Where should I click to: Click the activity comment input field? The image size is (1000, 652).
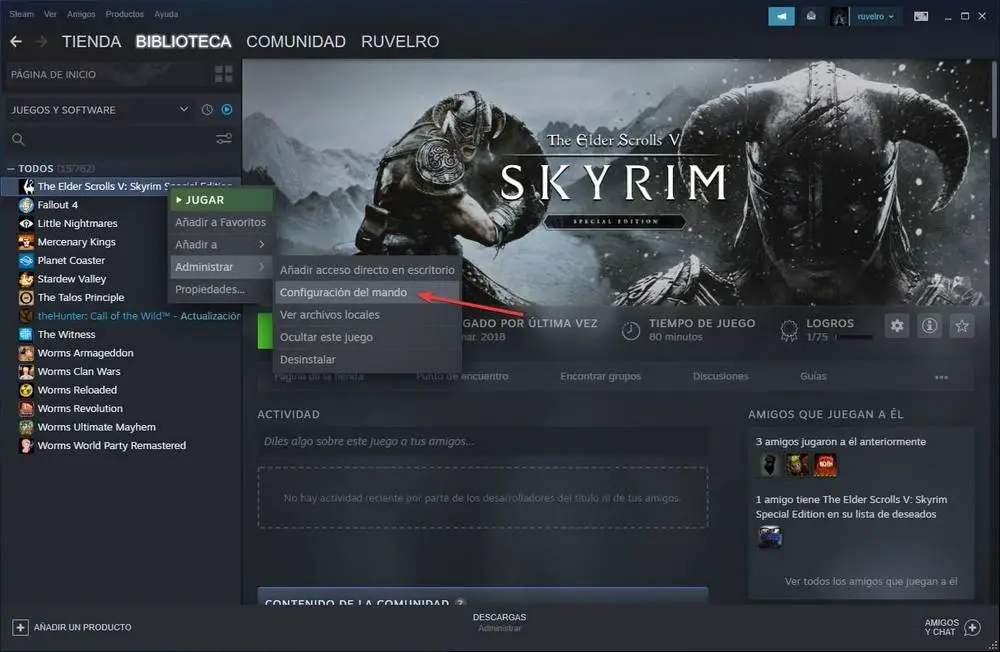[x=483, y=441]
